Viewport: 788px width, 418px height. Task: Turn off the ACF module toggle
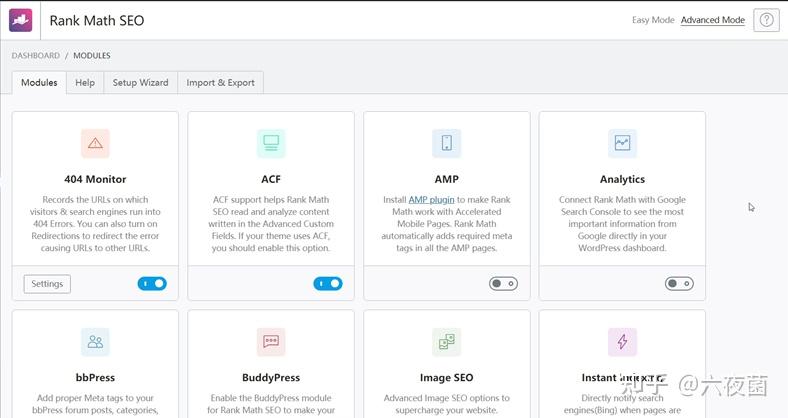pos(327,284)
